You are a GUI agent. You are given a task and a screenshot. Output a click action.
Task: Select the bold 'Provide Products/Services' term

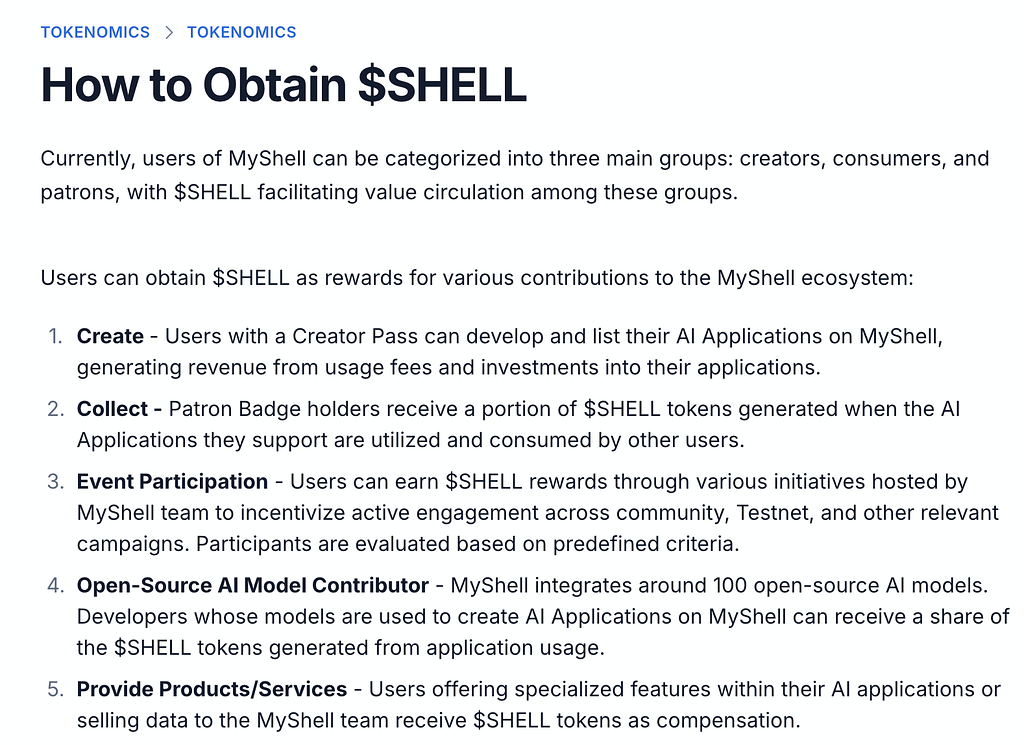[212, 690]
